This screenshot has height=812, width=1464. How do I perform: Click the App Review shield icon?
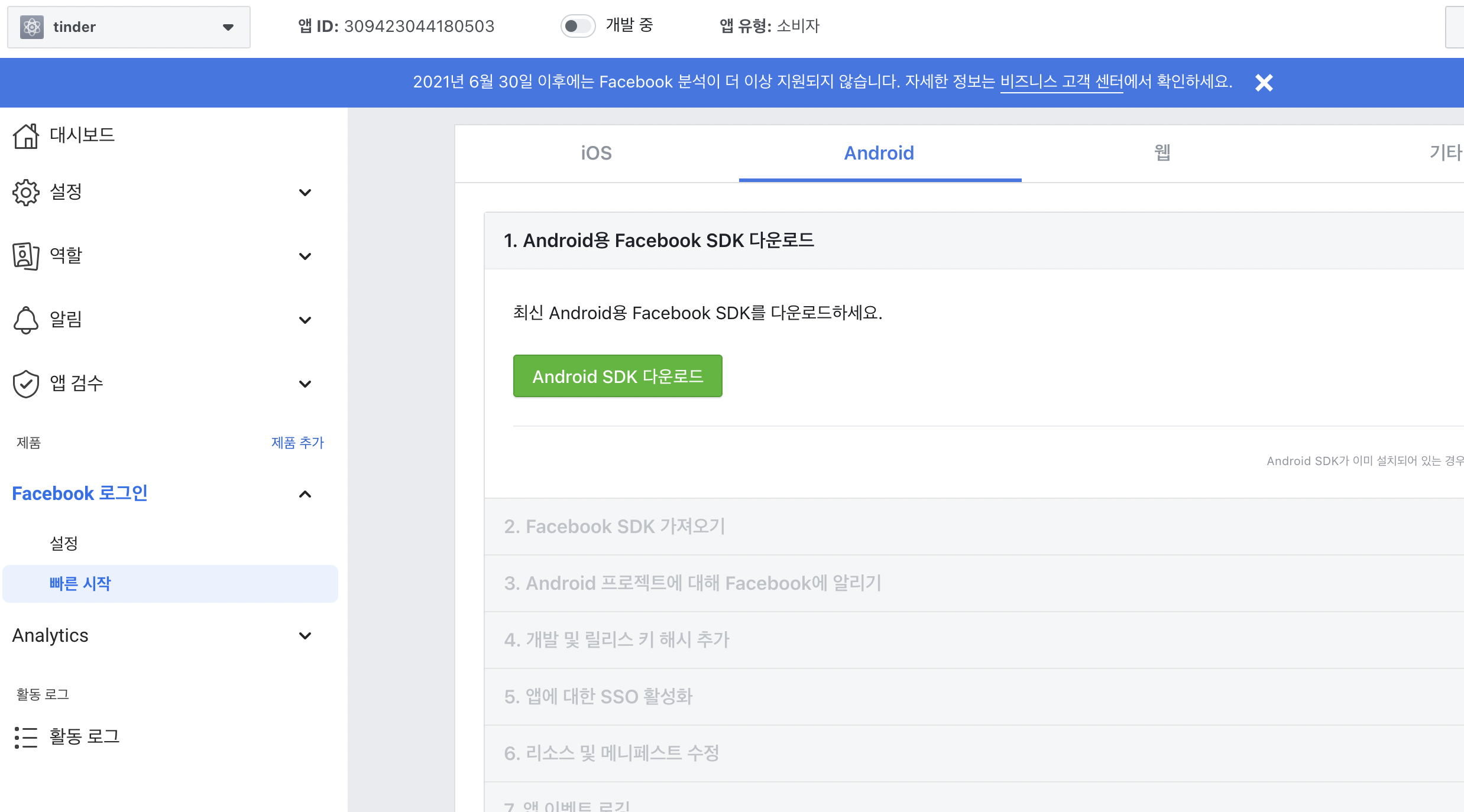(26, 384)
